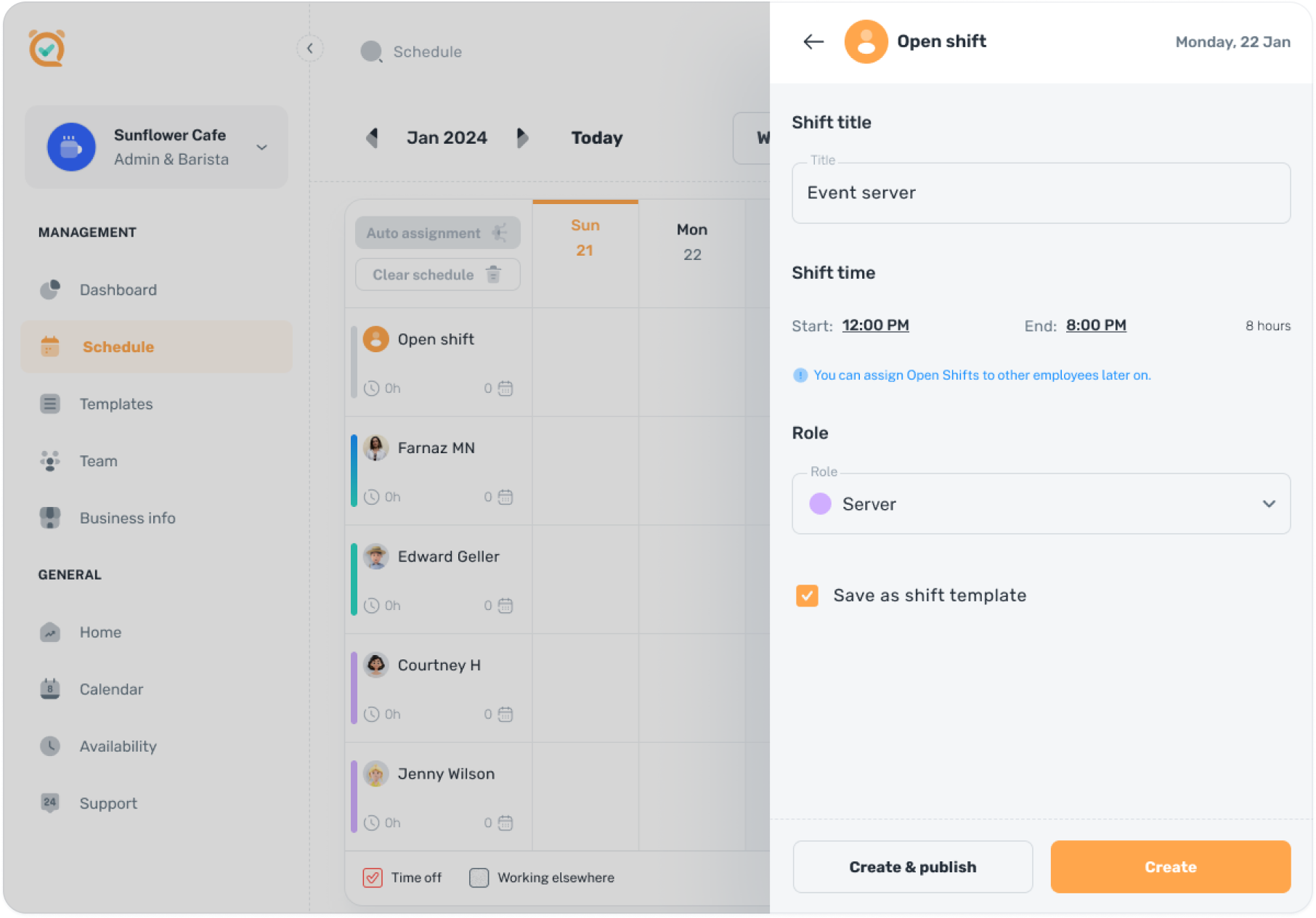Collapse the sidebar with the chevron button
1316x918 pixels.
310,49
